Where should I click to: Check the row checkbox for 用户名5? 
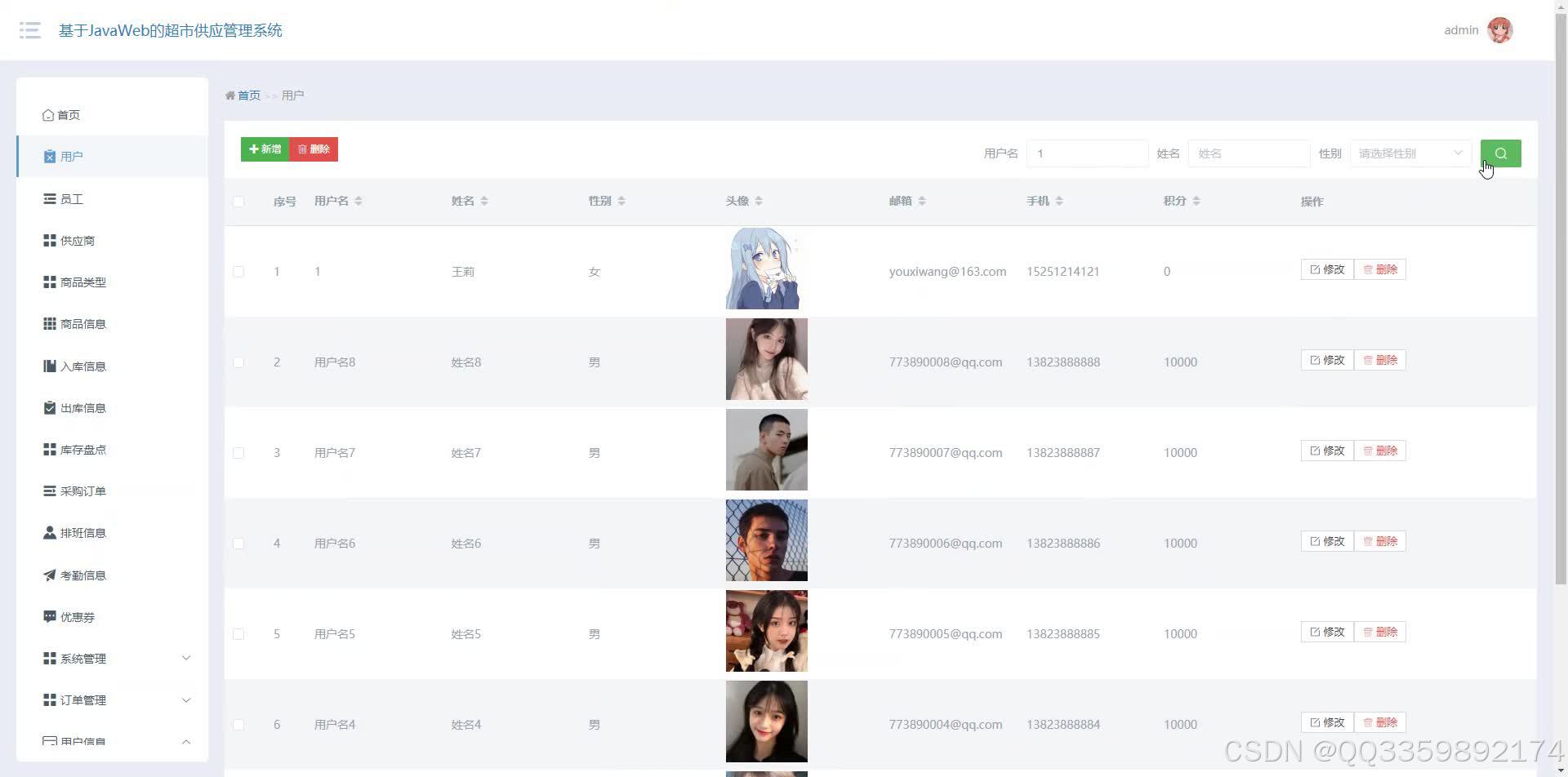click(238, 634)
